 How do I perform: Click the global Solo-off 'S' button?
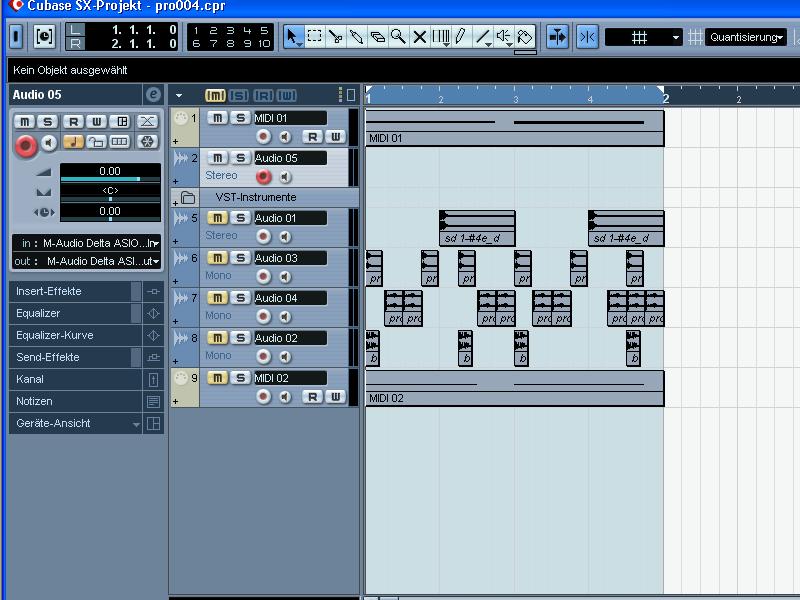click(239, 95)
